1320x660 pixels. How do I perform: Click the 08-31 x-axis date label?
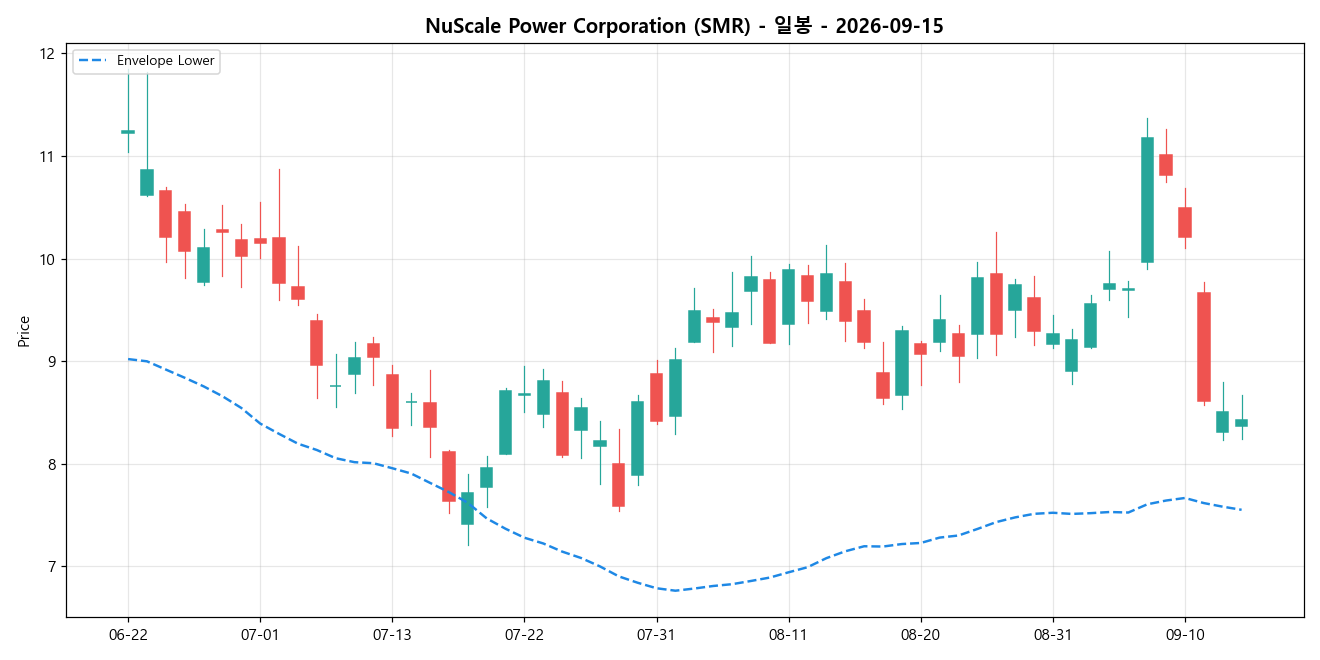tap(1052, 635)
